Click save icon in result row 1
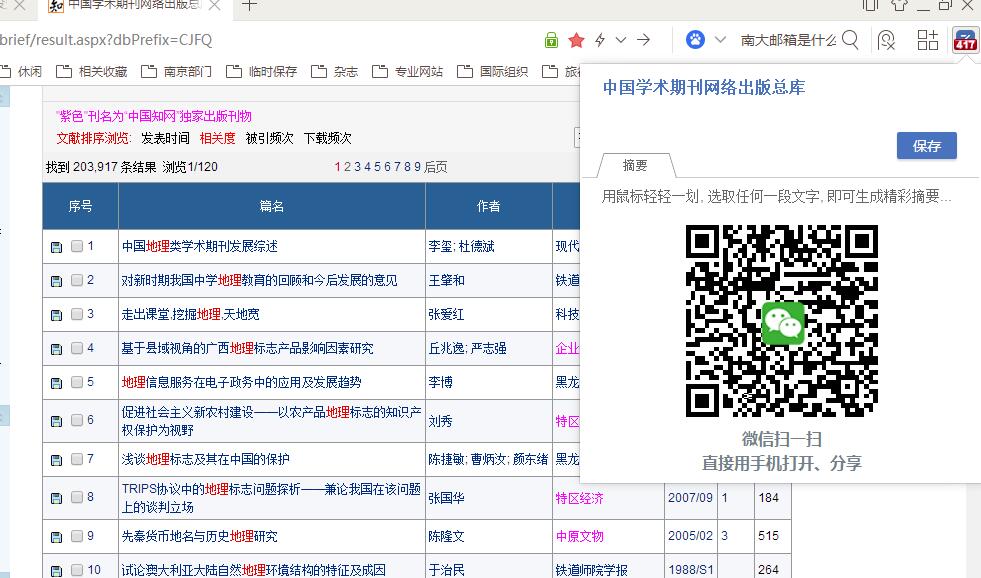981x578 pixels. tap(56, 247)
